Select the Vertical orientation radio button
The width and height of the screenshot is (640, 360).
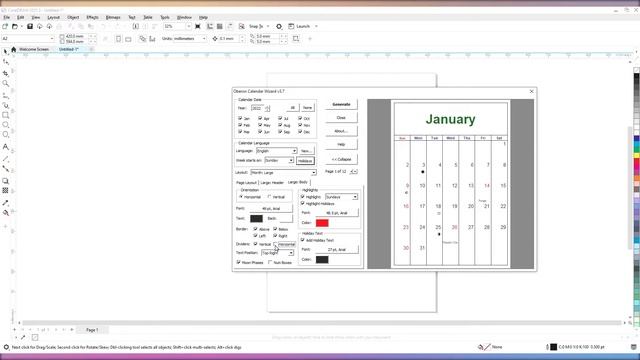(x=269, y=197)
